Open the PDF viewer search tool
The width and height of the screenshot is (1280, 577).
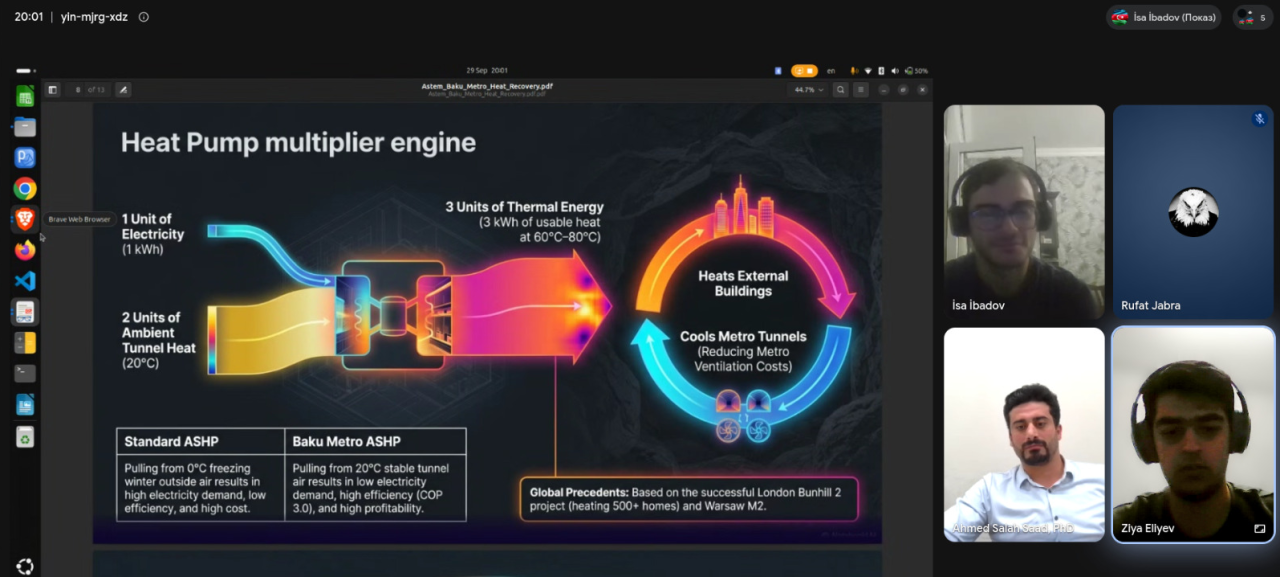[x=841, y=90]
